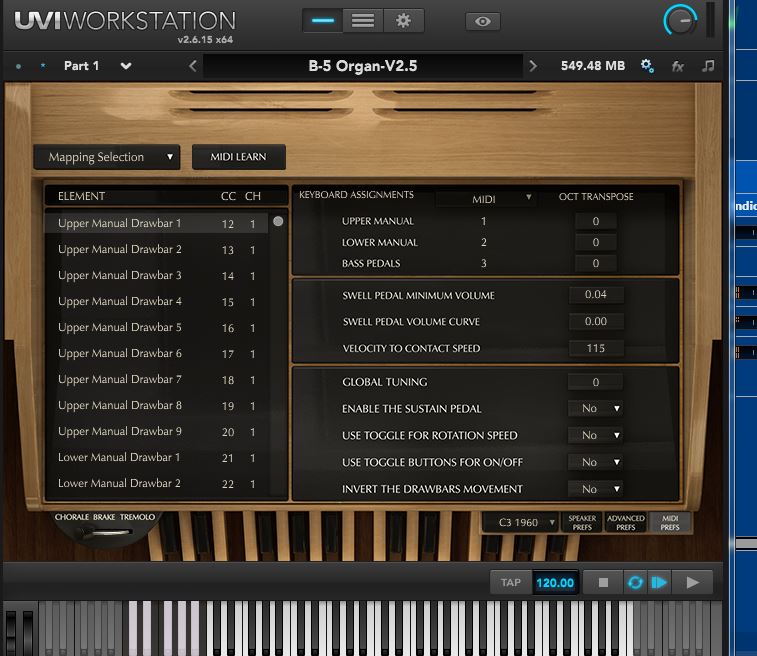757x656 pixels.
Task: Click Lower Manual octave transpose value
Action: [x=596, y=242]
